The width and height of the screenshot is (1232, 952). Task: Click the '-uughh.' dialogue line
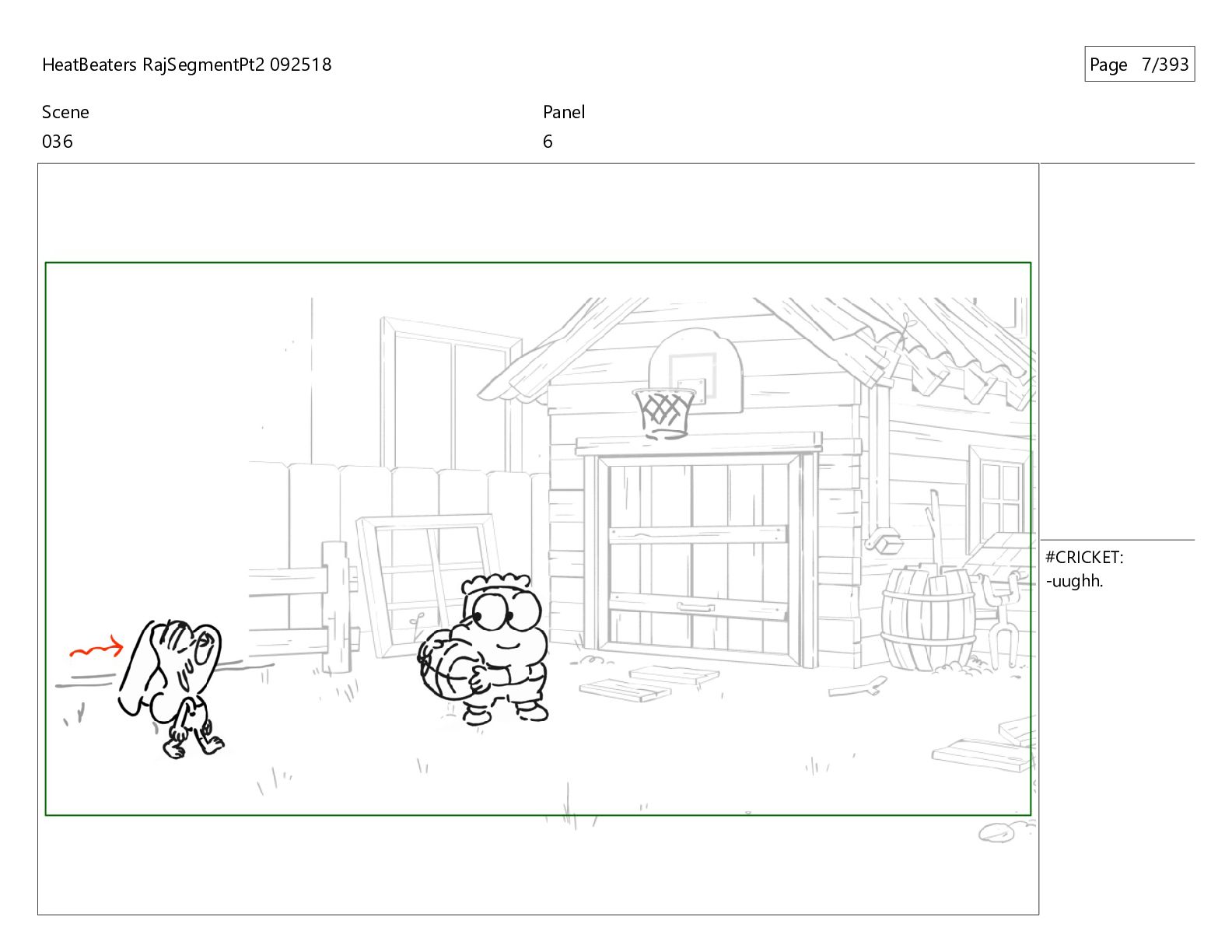tap(1074, 581)
